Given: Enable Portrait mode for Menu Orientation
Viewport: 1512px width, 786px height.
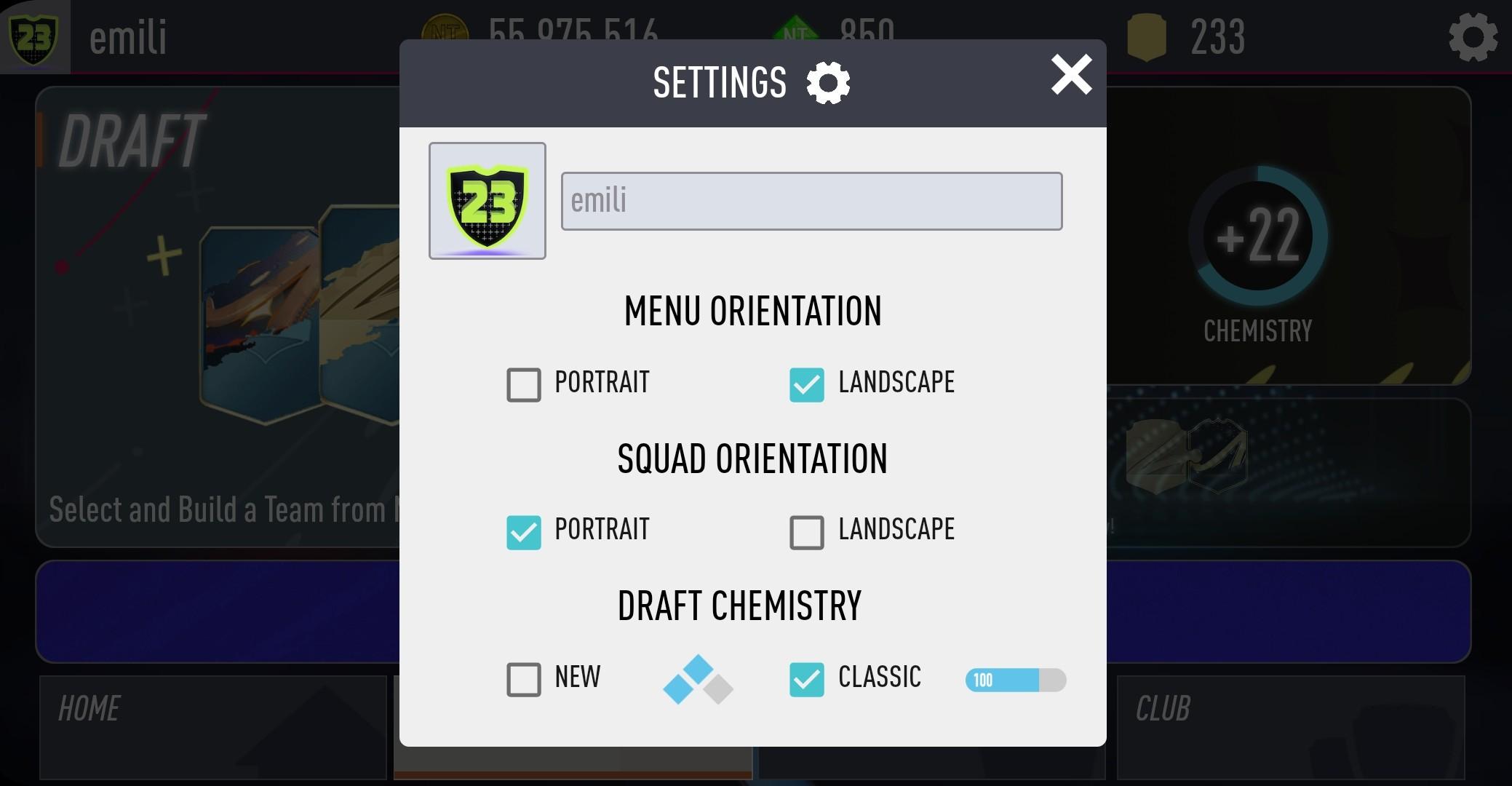Looking at the screenshot, I should [x=524, y=381].
